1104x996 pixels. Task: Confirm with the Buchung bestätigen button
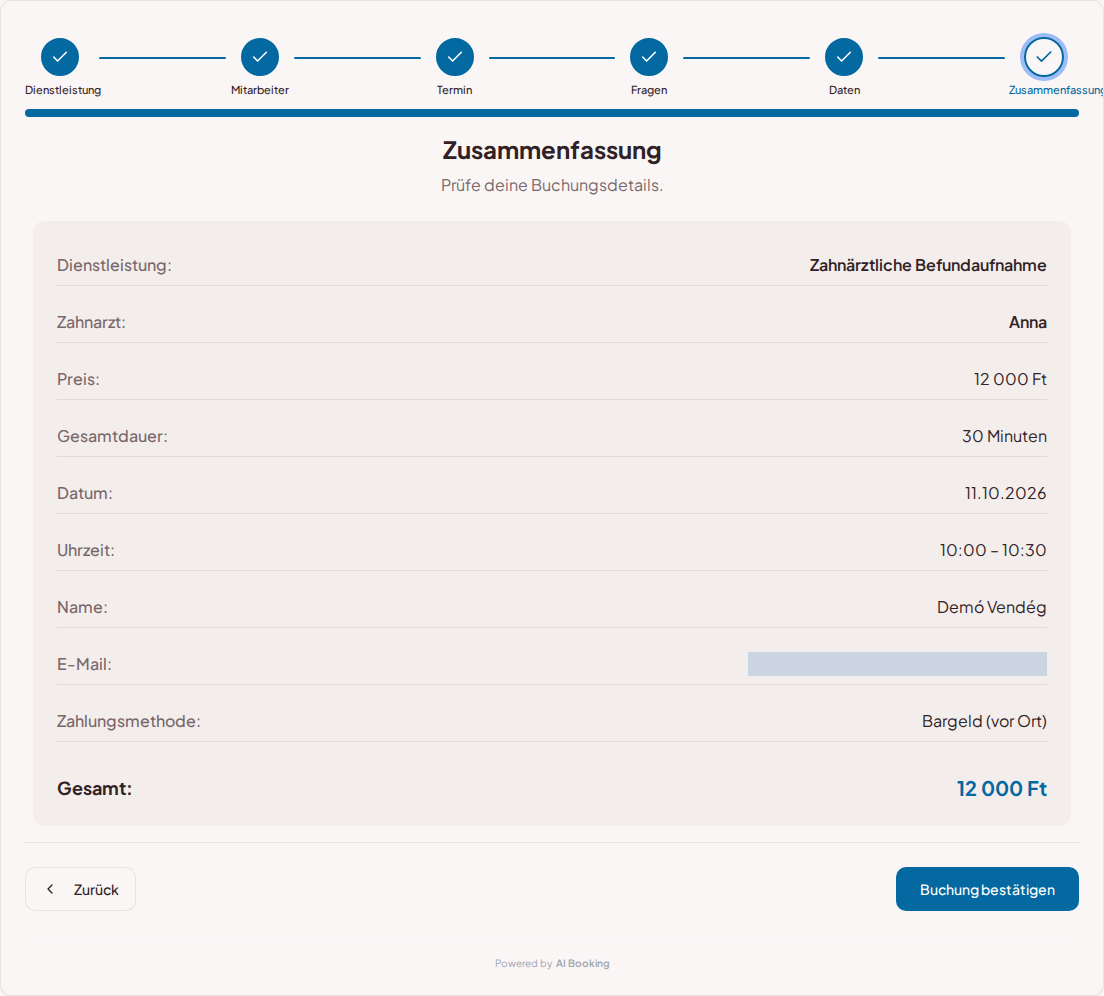[x=987, y=889]
